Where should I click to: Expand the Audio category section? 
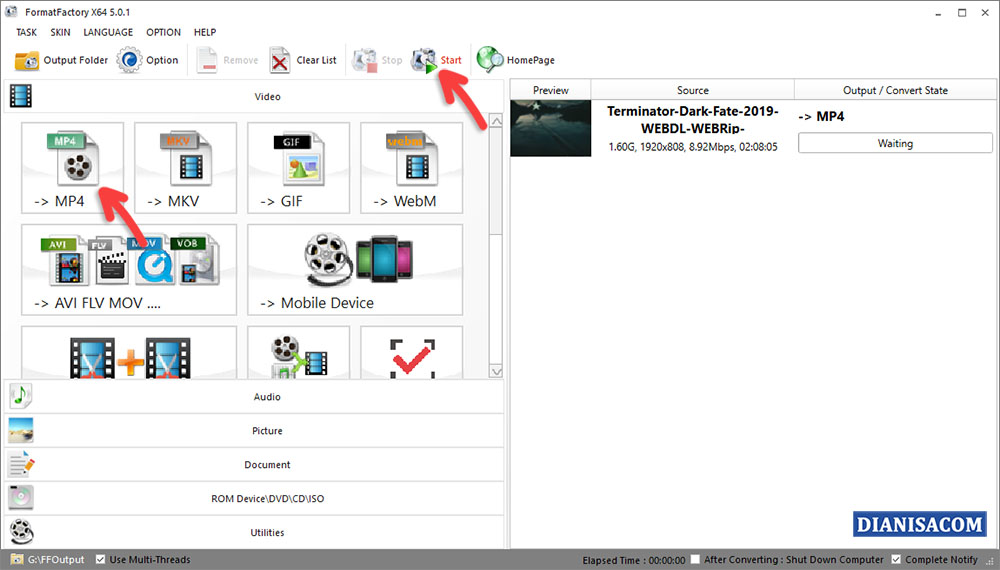point(266,397)
